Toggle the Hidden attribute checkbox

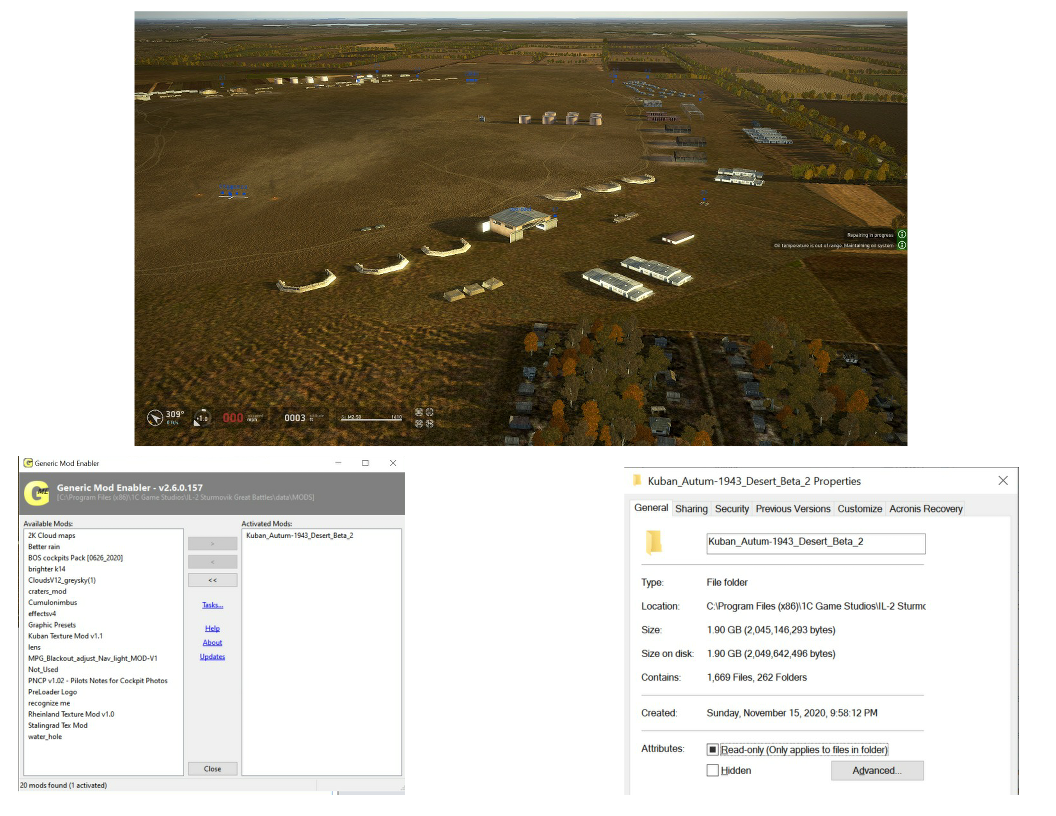713,770
